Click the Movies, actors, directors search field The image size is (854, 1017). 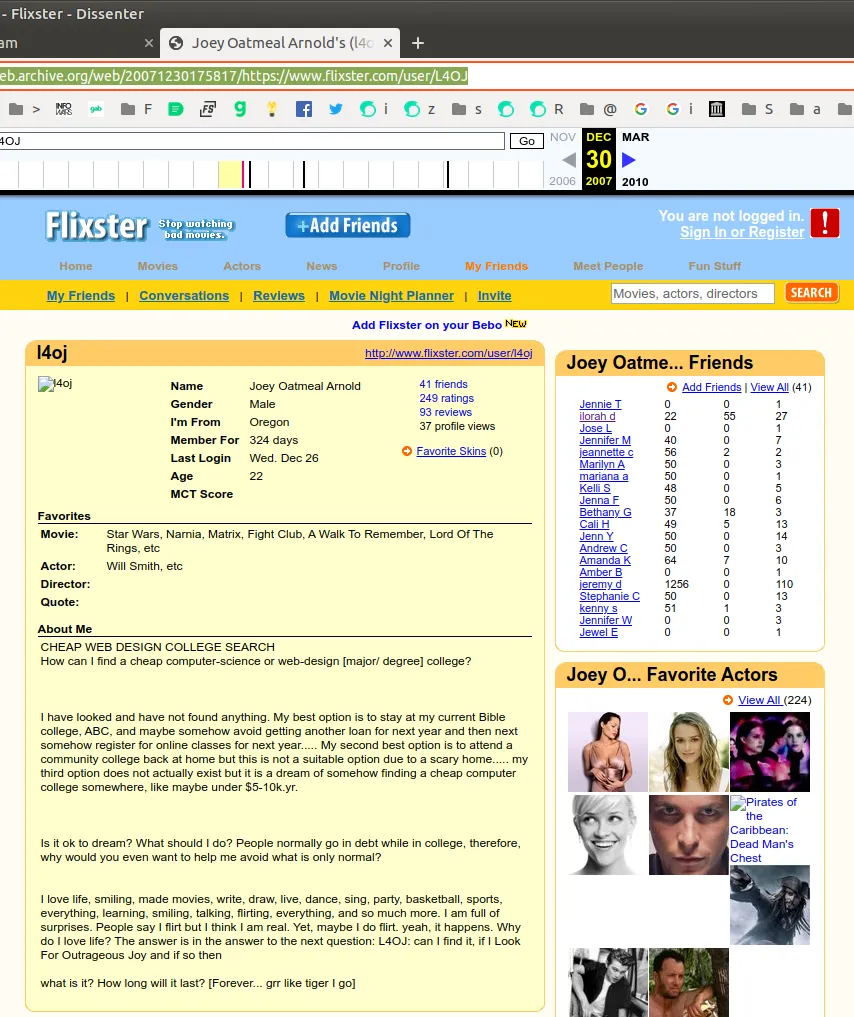[x=693, y=293]
